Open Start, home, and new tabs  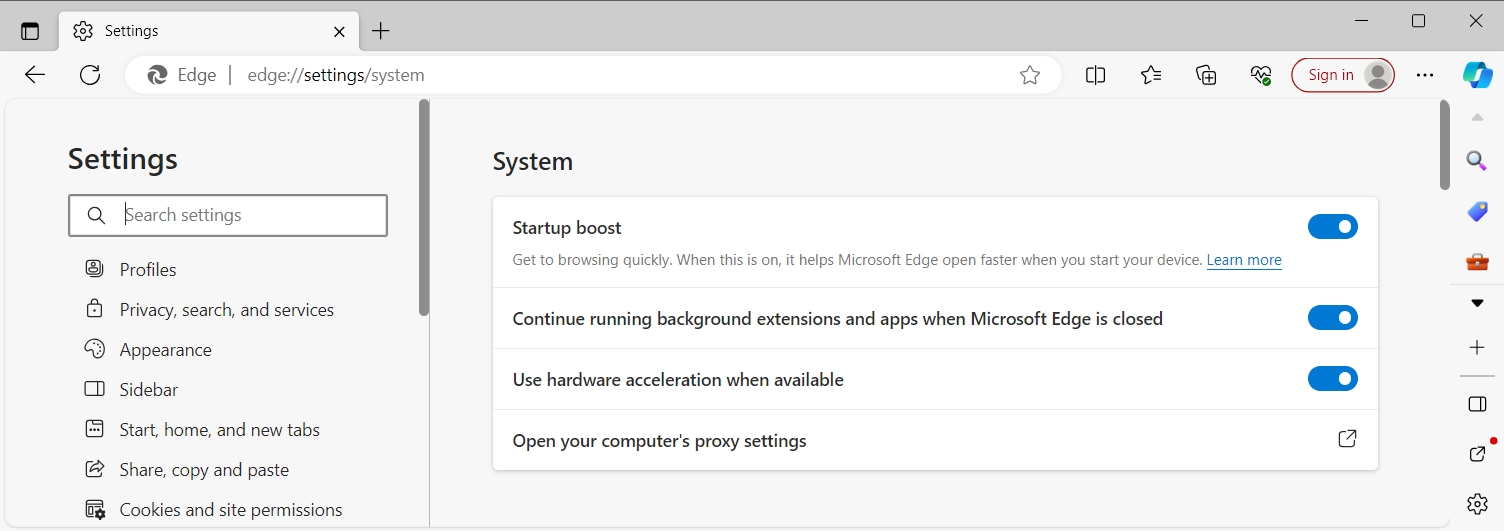click(x=220, y=429)
